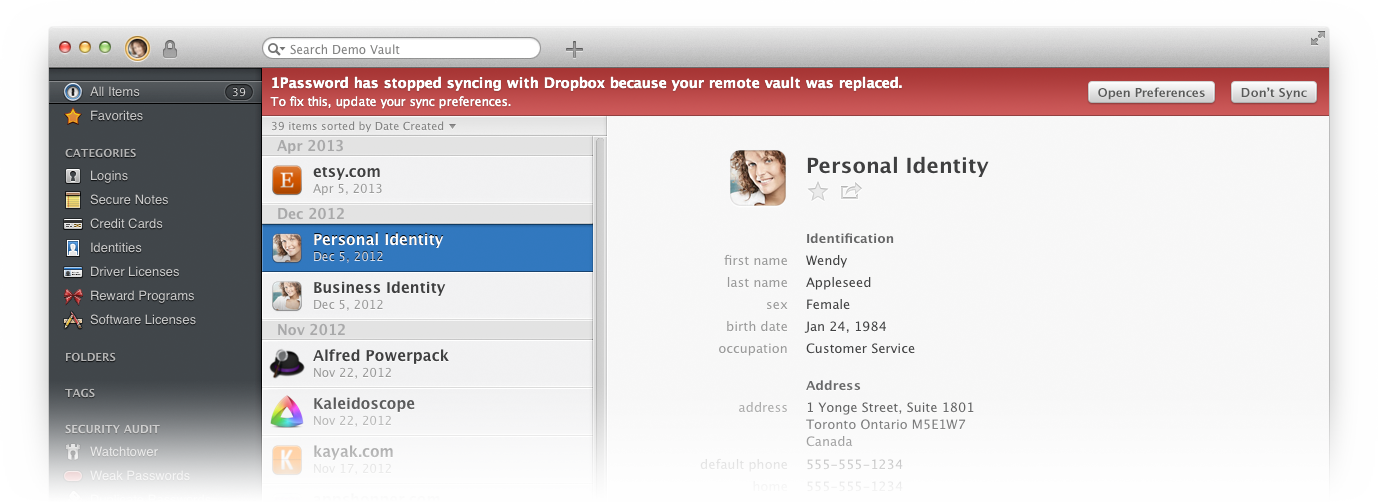Click the Identities category icon

73,248
